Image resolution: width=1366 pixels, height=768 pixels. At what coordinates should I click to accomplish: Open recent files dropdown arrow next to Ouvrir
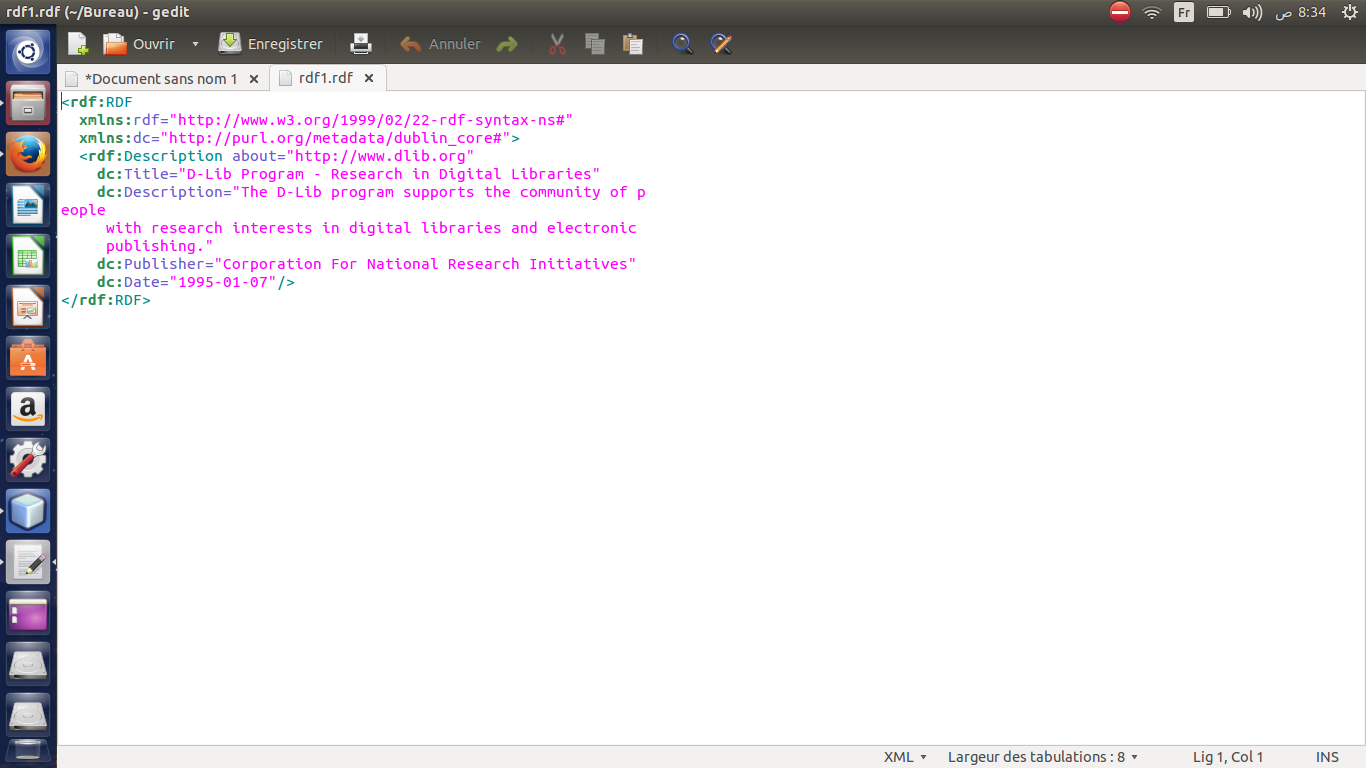[195, 44]
